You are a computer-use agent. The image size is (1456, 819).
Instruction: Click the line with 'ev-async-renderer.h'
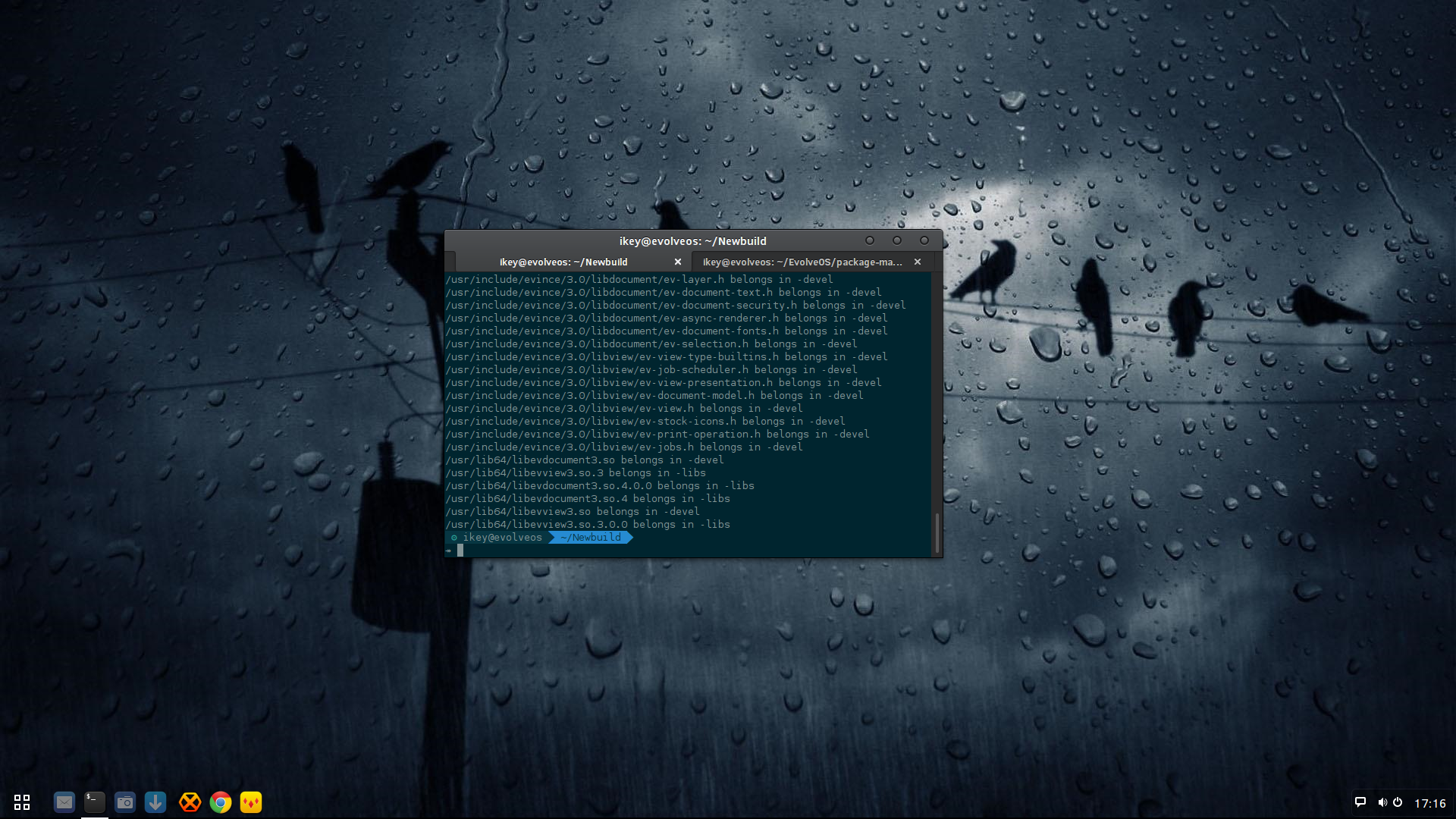click(667, 318)
